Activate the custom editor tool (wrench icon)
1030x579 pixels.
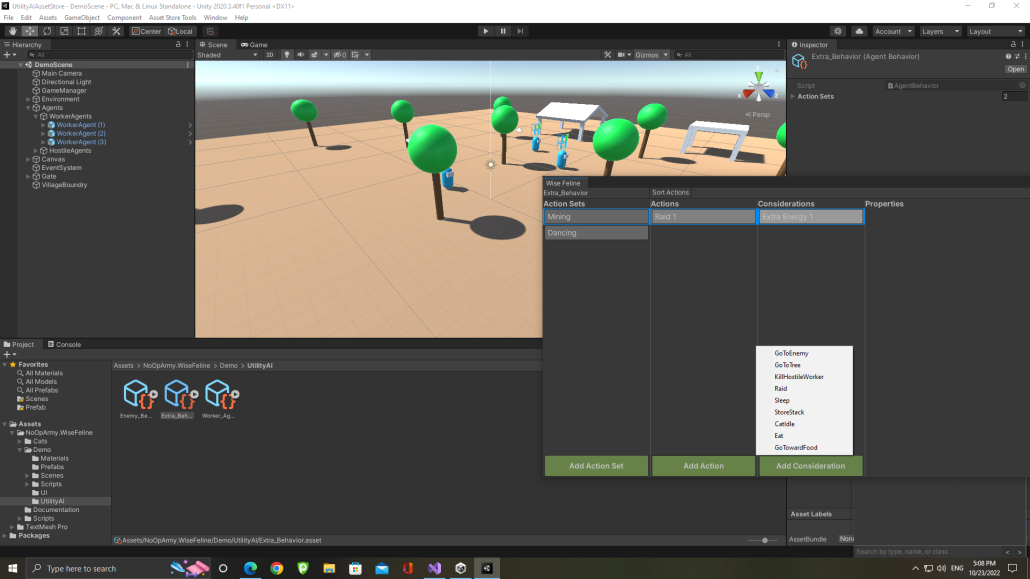coord(116,30)
